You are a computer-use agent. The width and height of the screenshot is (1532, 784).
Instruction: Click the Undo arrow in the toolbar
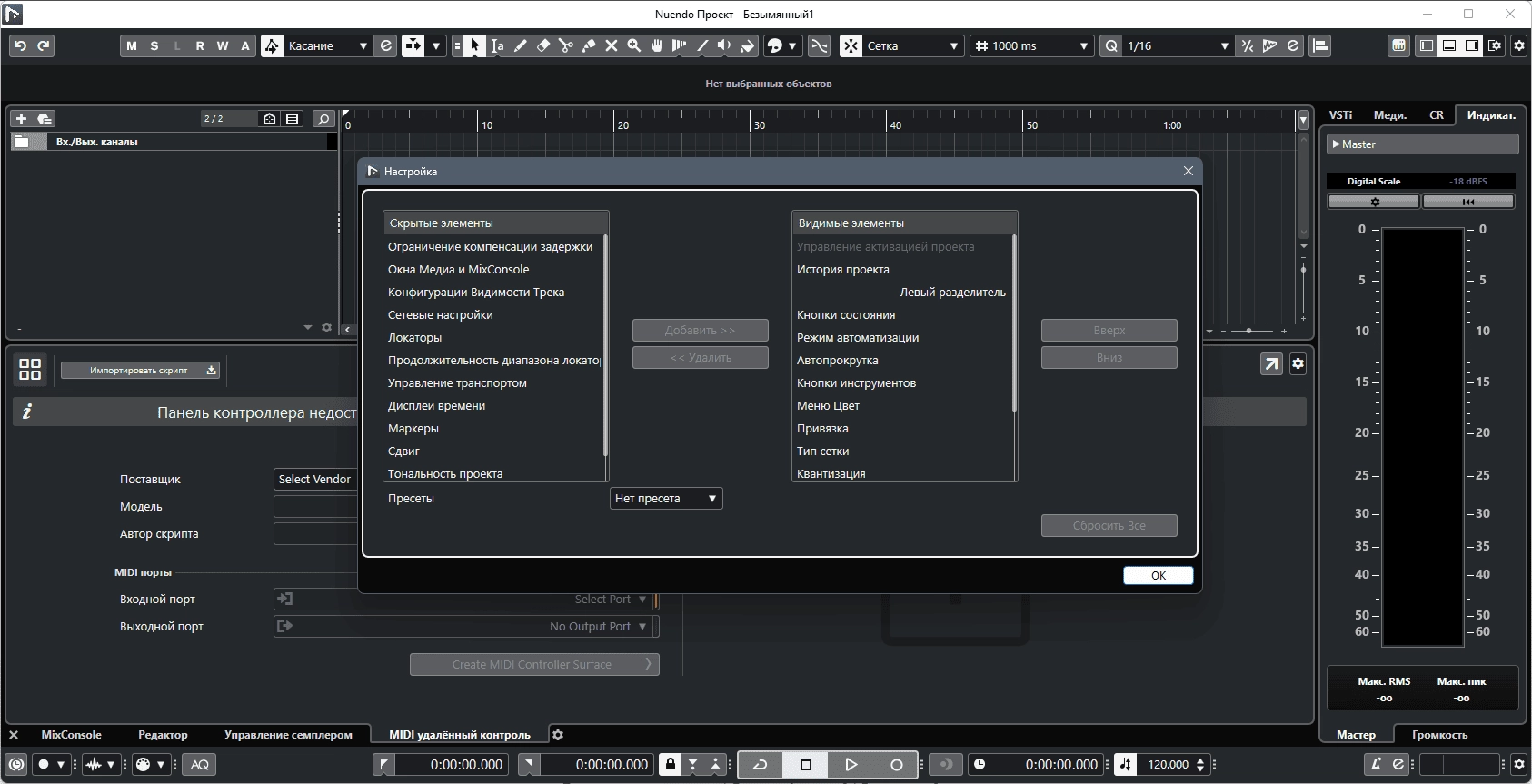(20, 45)
